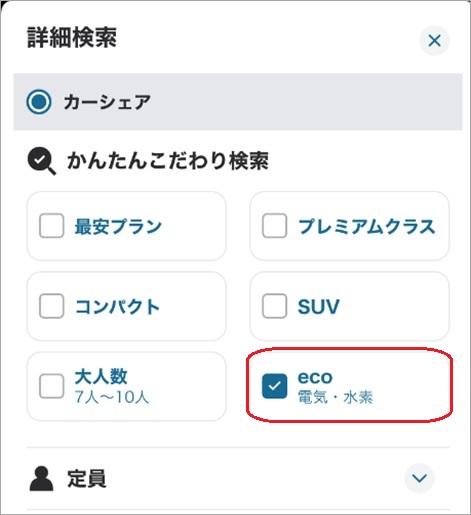
Task: Click the カーシェア label text
Action: [x=107, y=102]
